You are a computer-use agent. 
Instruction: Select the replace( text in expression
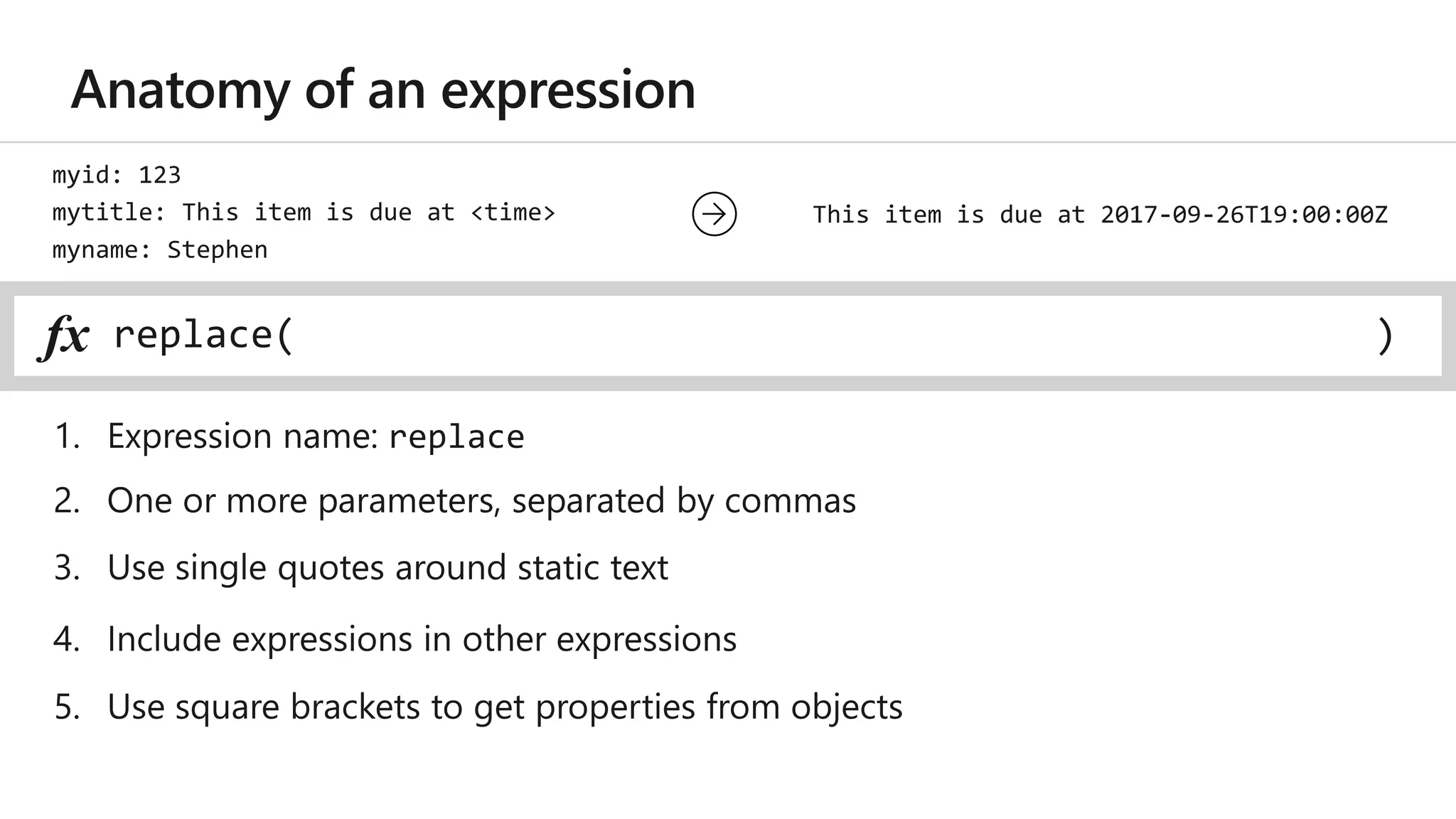coord(203,336)
